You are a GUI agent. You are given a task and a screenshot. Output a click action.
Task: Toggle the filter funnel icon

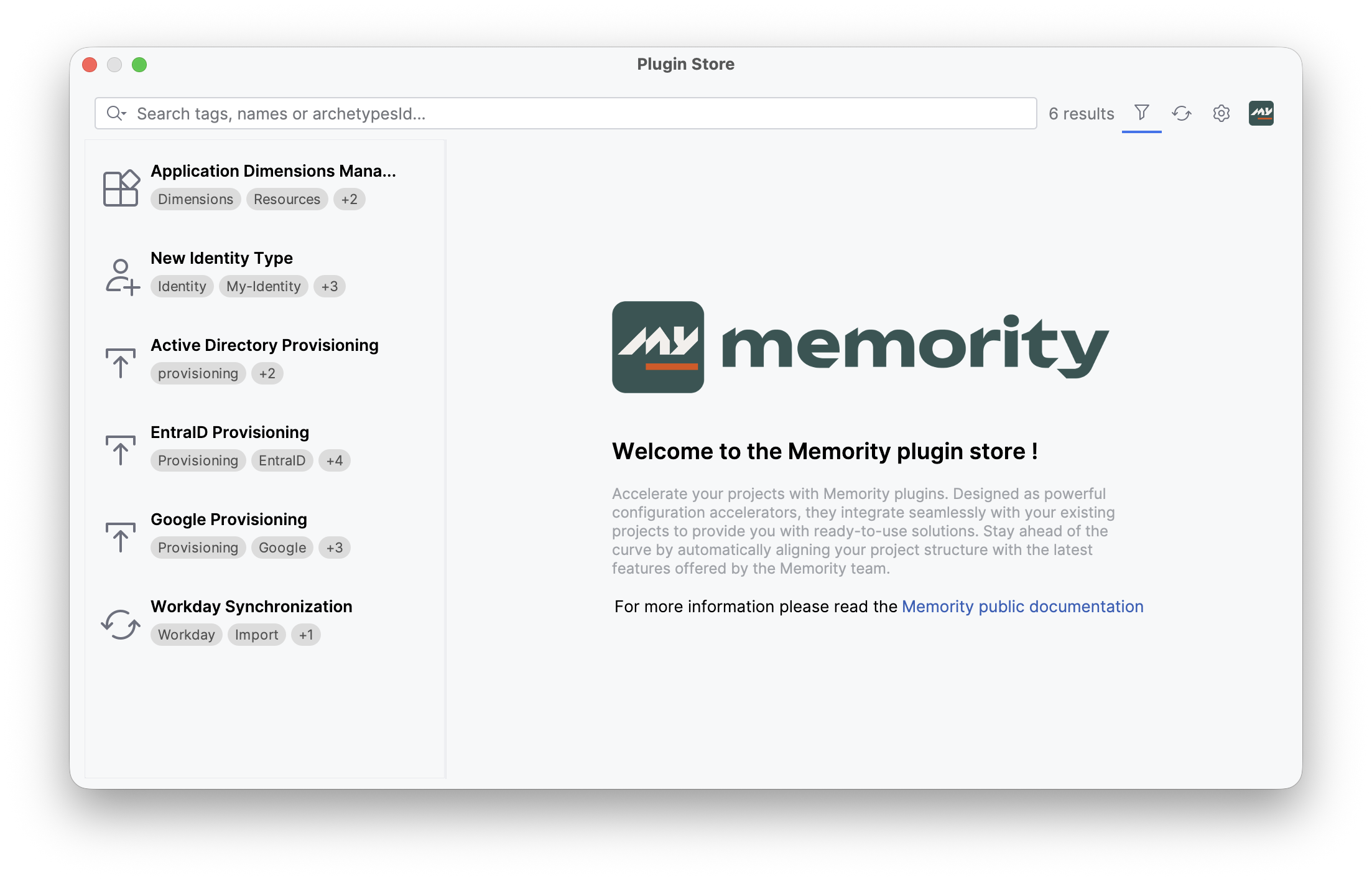pos(1141,113)
